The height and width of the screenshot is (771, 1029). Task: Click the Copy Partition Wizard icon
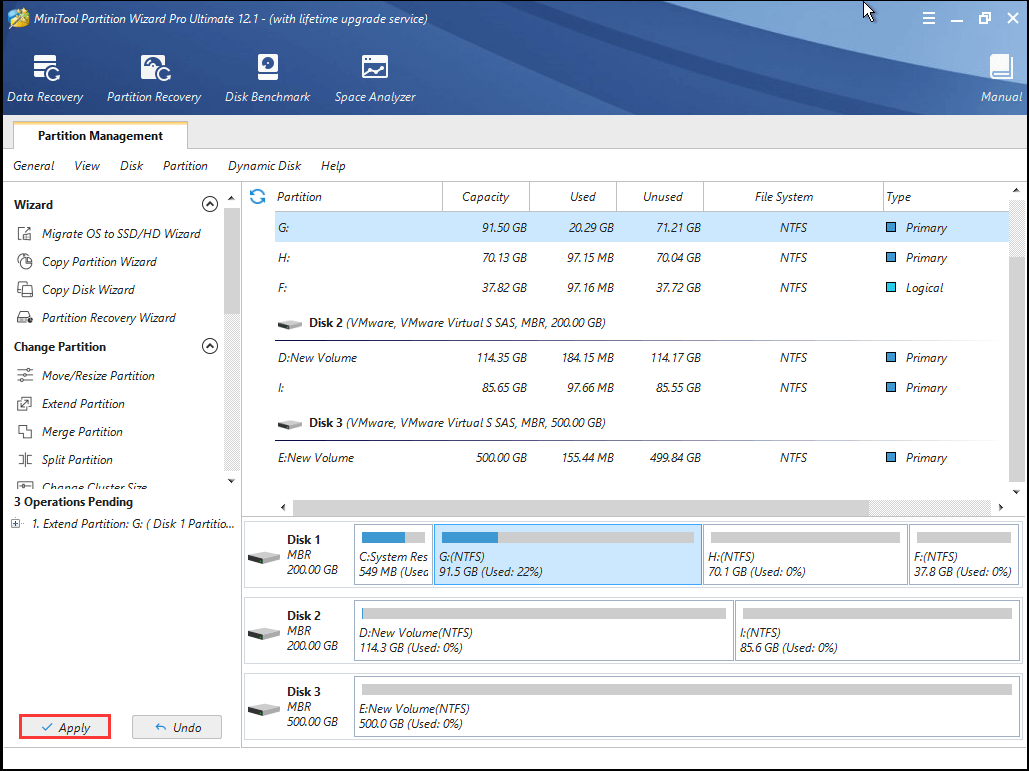pyautogui.click(x=25, y=262)
